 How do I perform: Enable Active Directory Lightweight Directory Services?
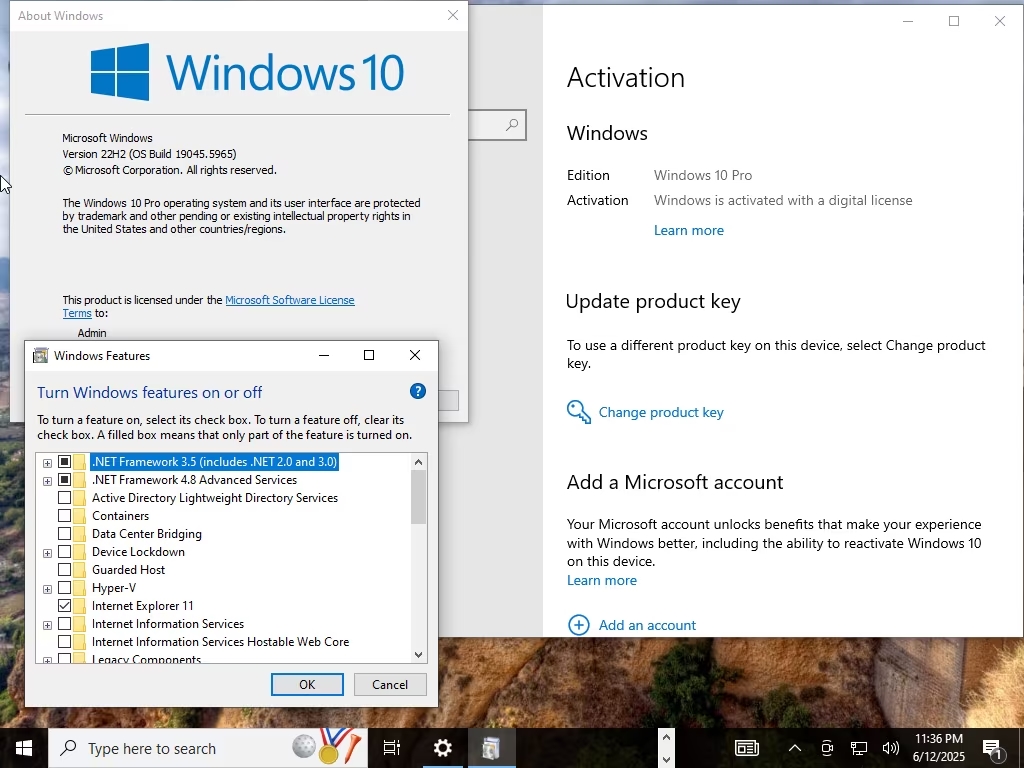click(x=64, y=498)
